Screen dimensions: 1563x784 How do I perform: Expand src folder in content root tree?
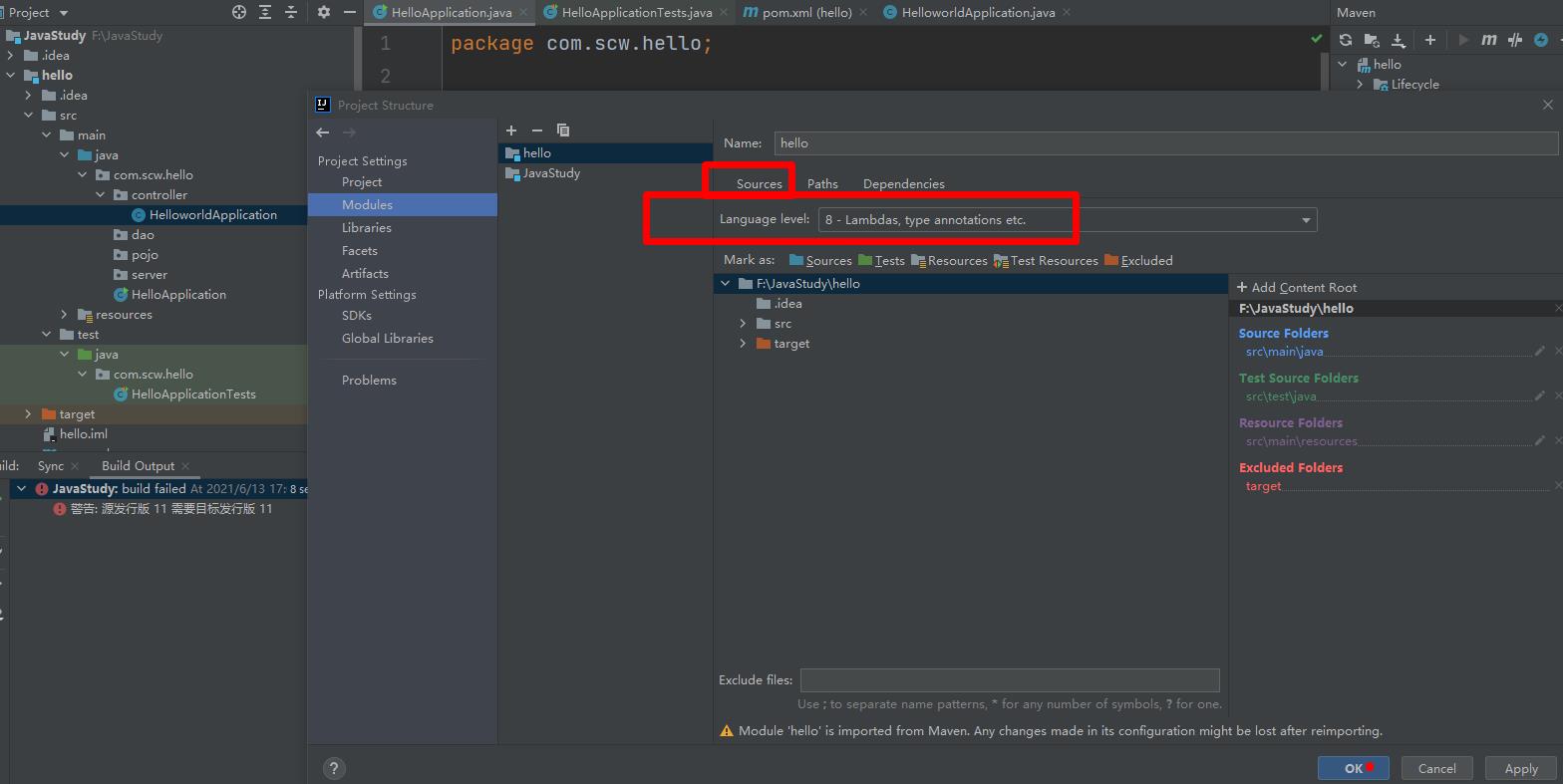coord(743,324)
